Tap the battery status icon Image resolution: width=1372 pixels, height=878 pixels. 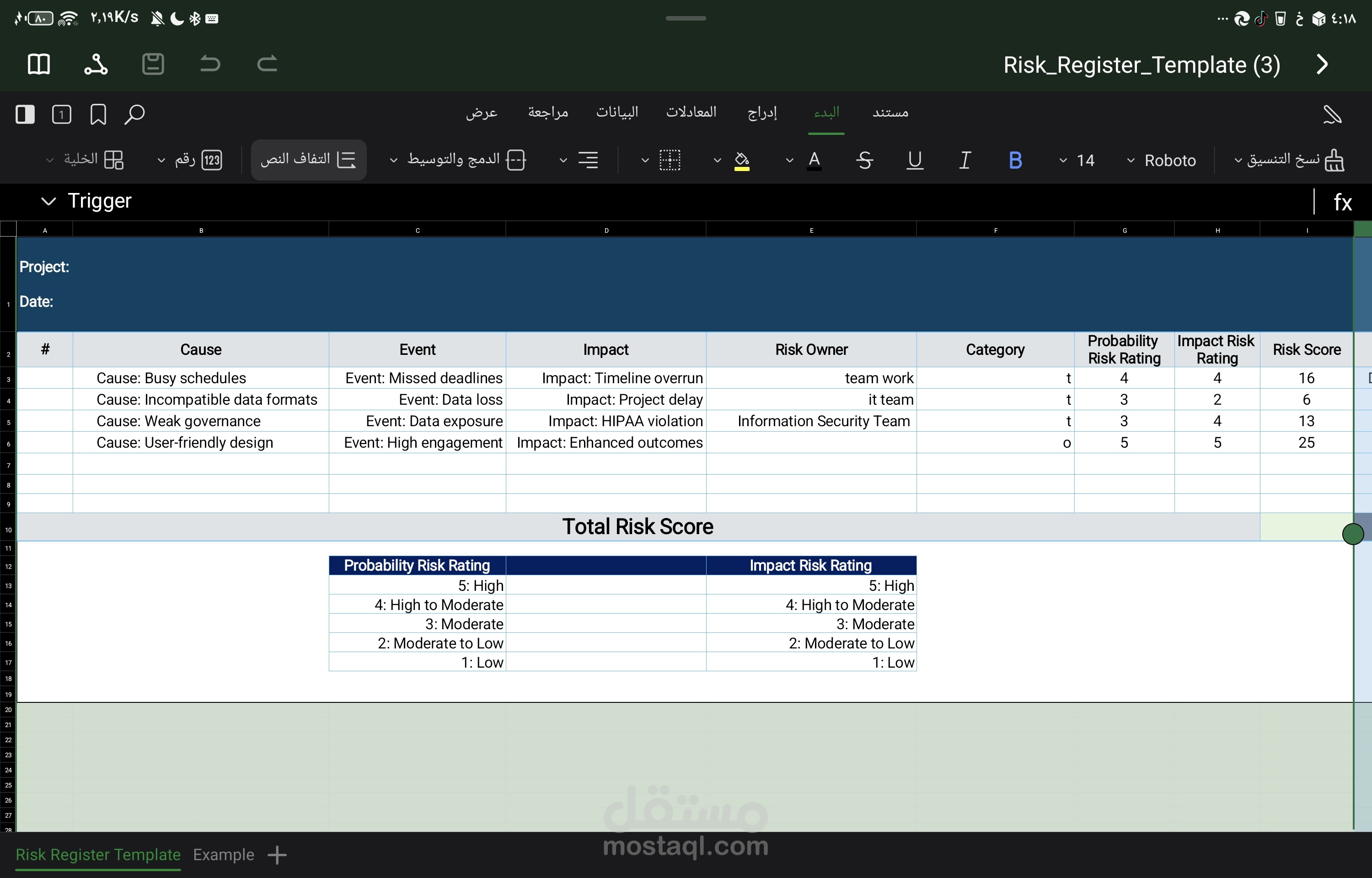[40, 19]
